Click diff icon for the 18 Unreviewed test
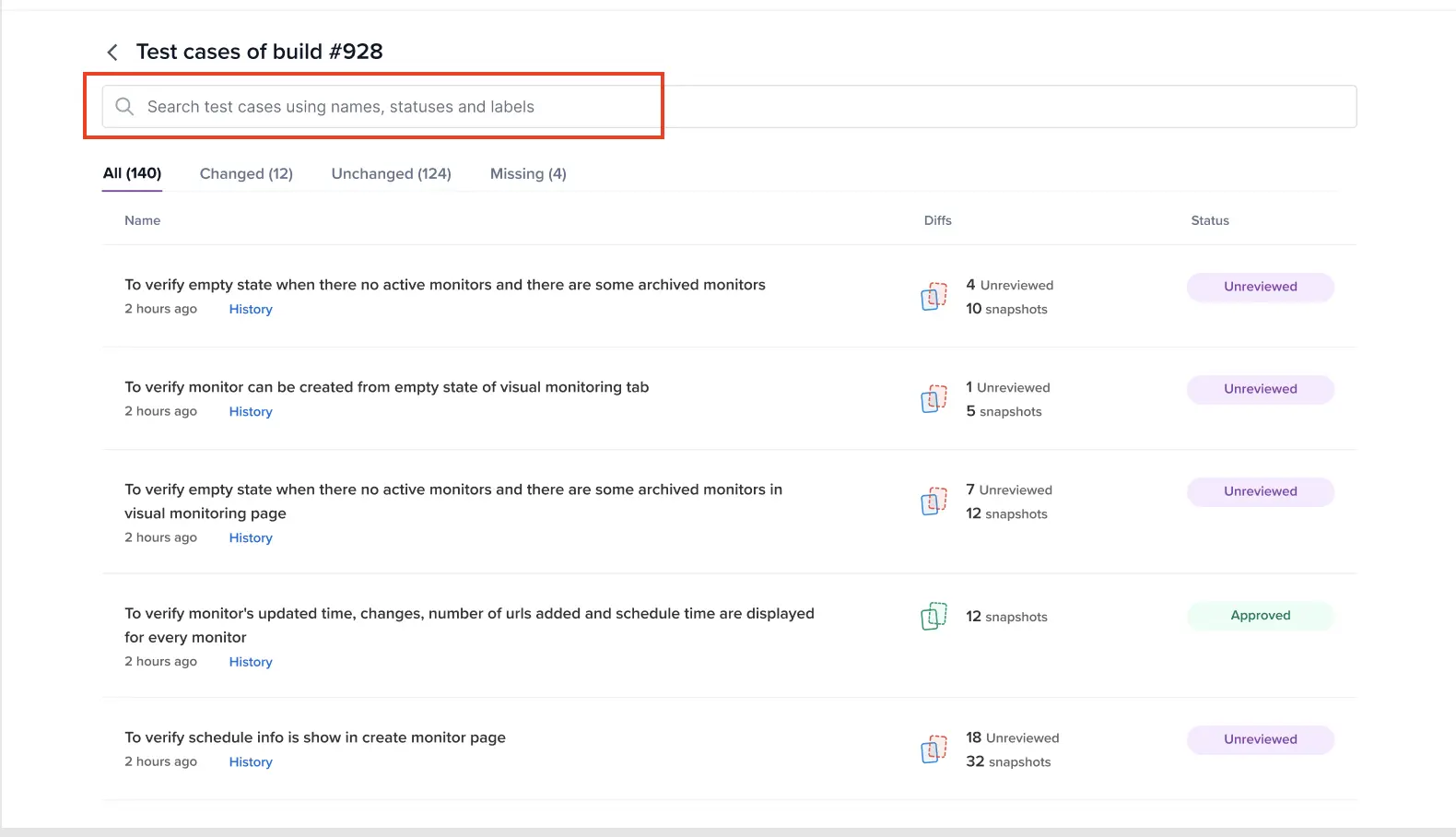This screenshot has width=1456, height=837. click(933, 749)
